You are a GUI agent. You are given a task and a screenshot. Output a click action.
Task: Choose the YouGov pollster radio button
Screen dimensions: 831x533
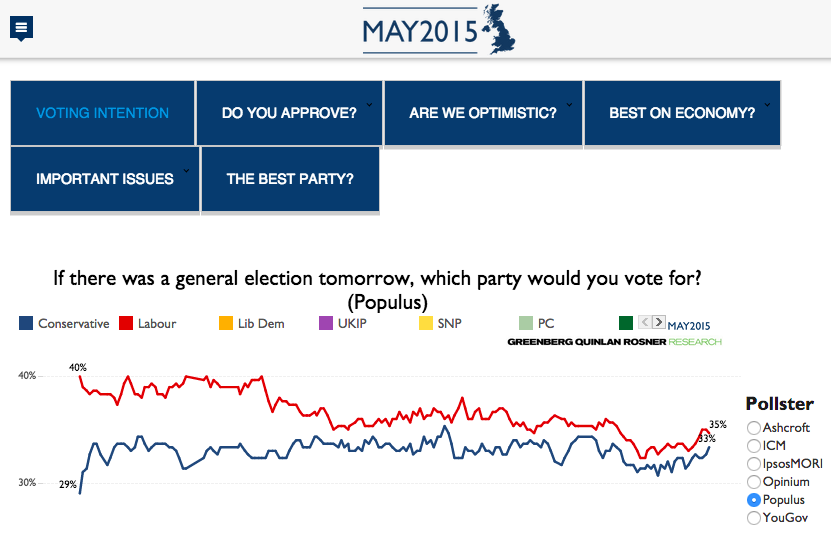click(754, 518)
